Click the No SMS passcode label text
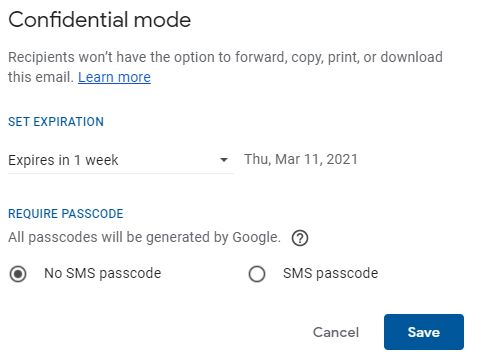 [103, 274]
